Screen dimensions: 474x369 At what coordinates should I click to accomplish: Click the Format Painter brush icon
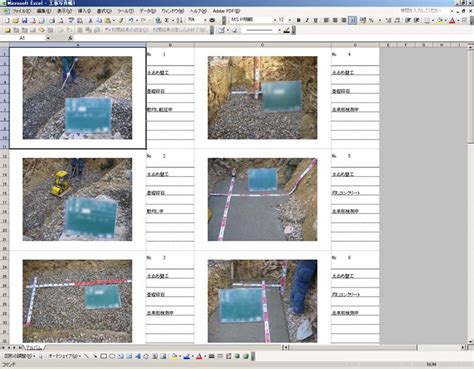tap(121, 20)
